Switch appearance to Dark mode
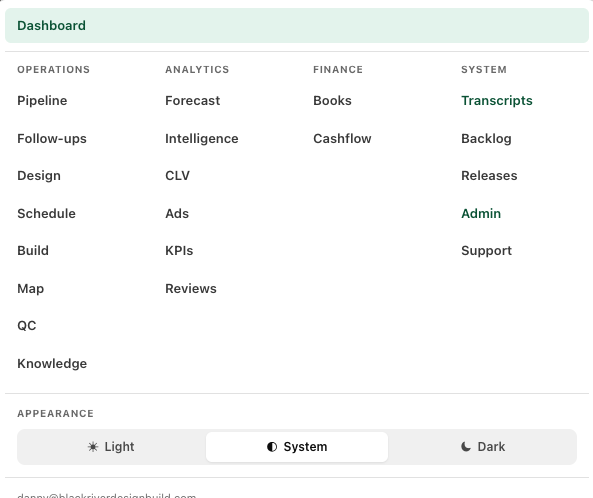The height and width of the screenshot is (498, 593). (x=483, y=447)
